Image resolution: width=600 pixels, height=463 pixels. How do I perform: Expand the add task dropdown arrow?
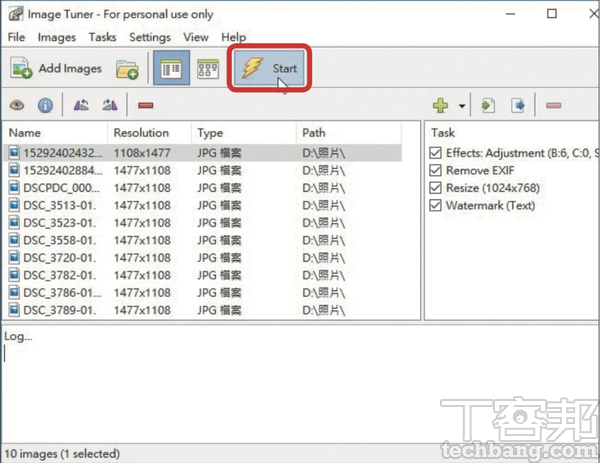[461, 105]
